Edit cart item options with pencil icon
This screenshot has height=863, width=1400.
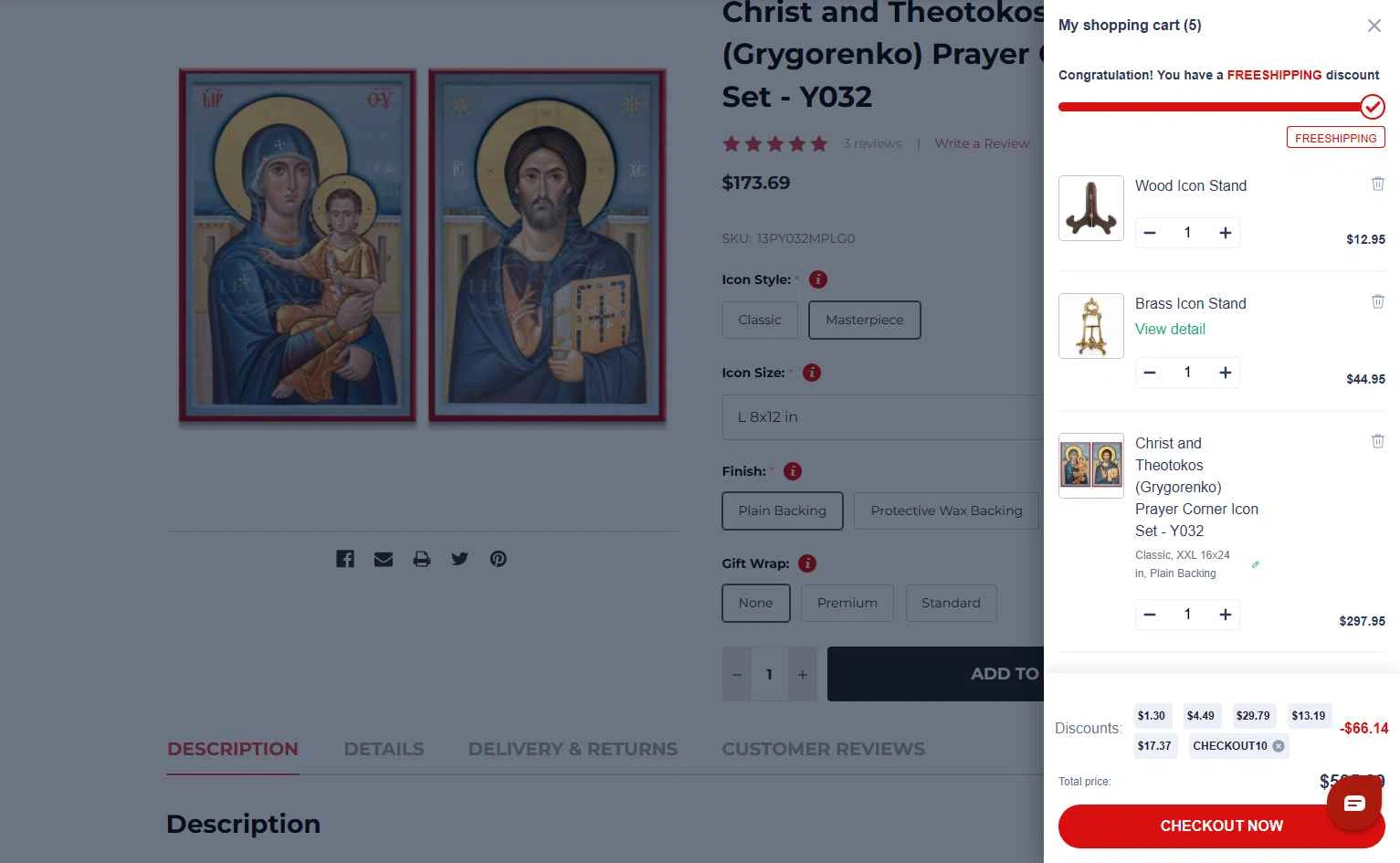pos(1255,564)
